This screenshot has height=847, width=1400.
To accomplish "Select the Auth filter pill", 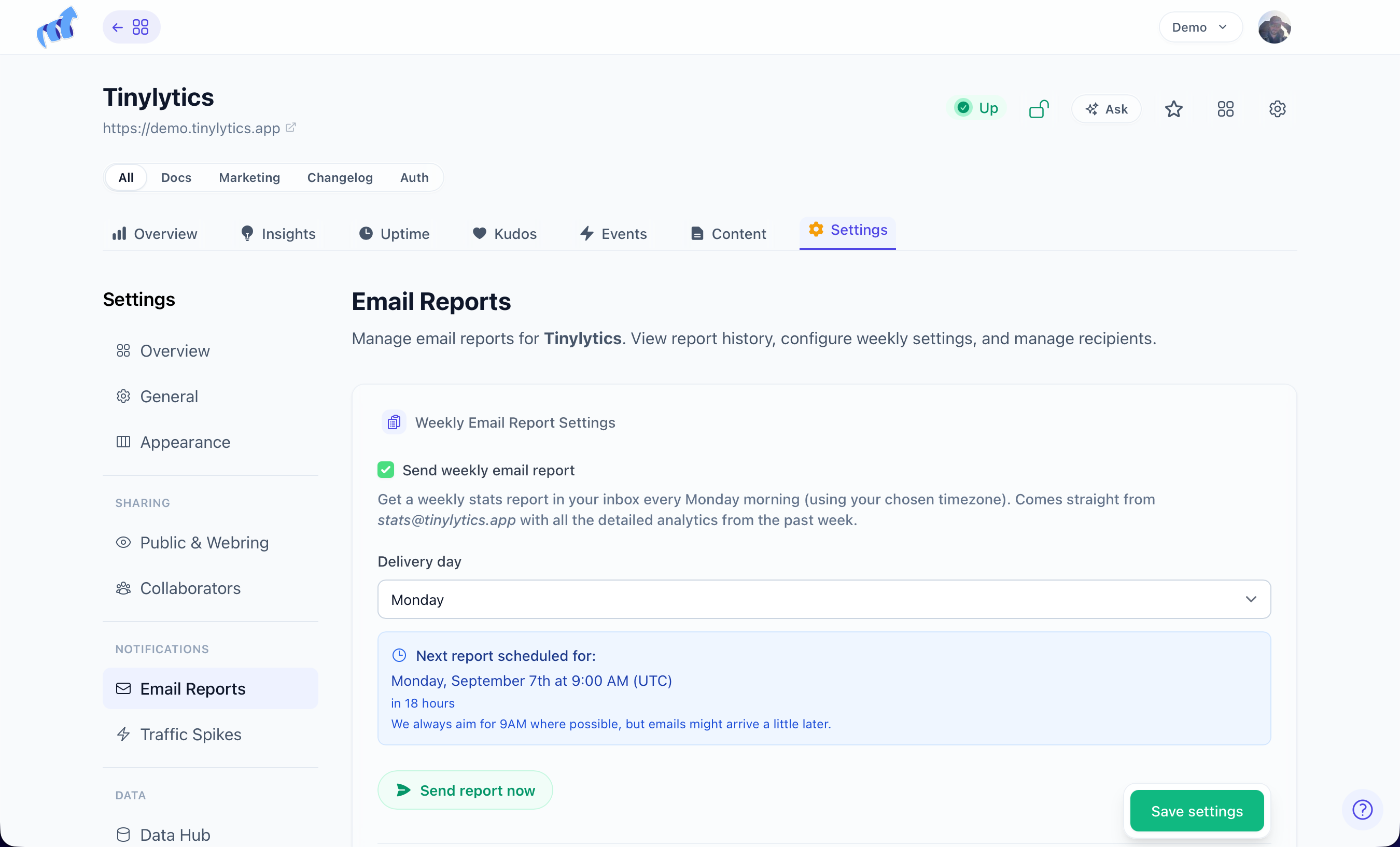I will 414,178.
